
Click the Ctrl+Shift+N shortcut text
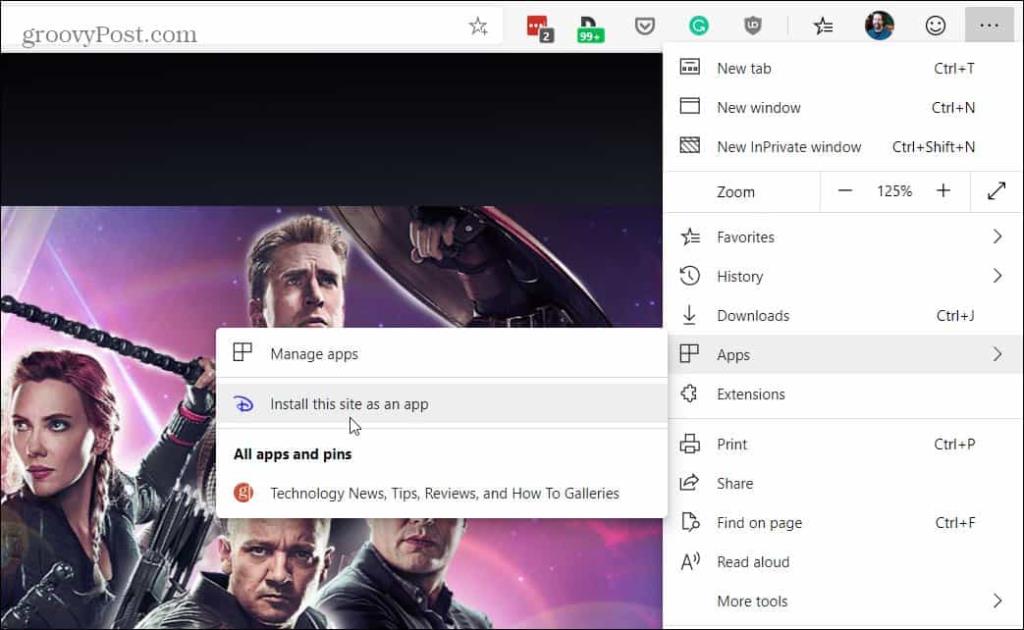[x=933, y=146]
